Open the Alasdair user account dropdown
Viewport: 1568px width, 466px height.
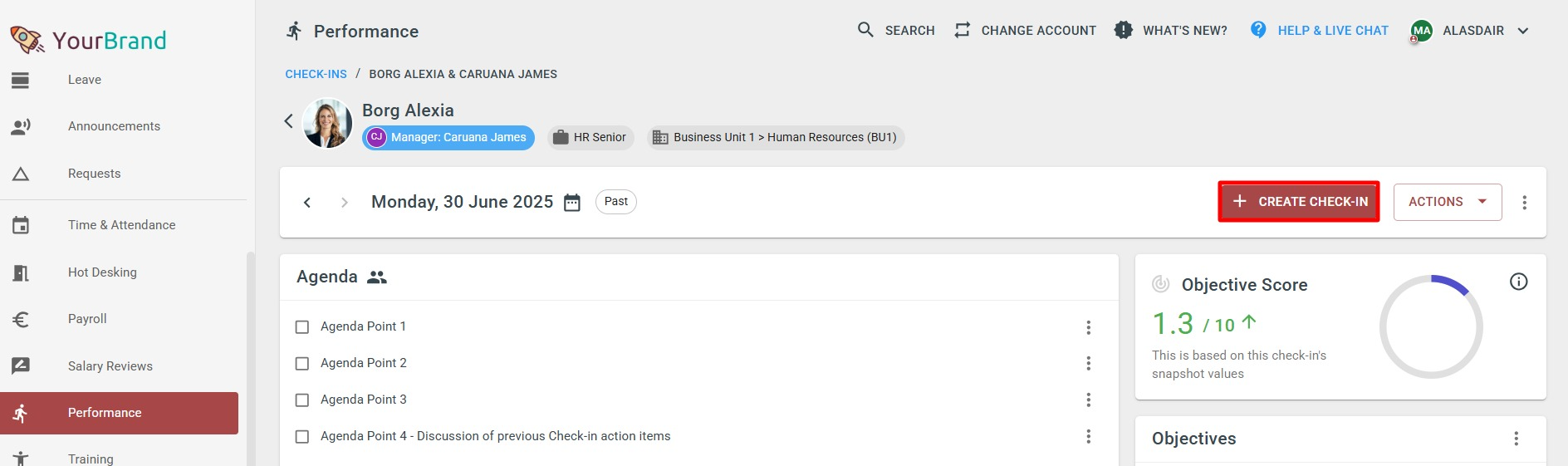point(1470,31)
